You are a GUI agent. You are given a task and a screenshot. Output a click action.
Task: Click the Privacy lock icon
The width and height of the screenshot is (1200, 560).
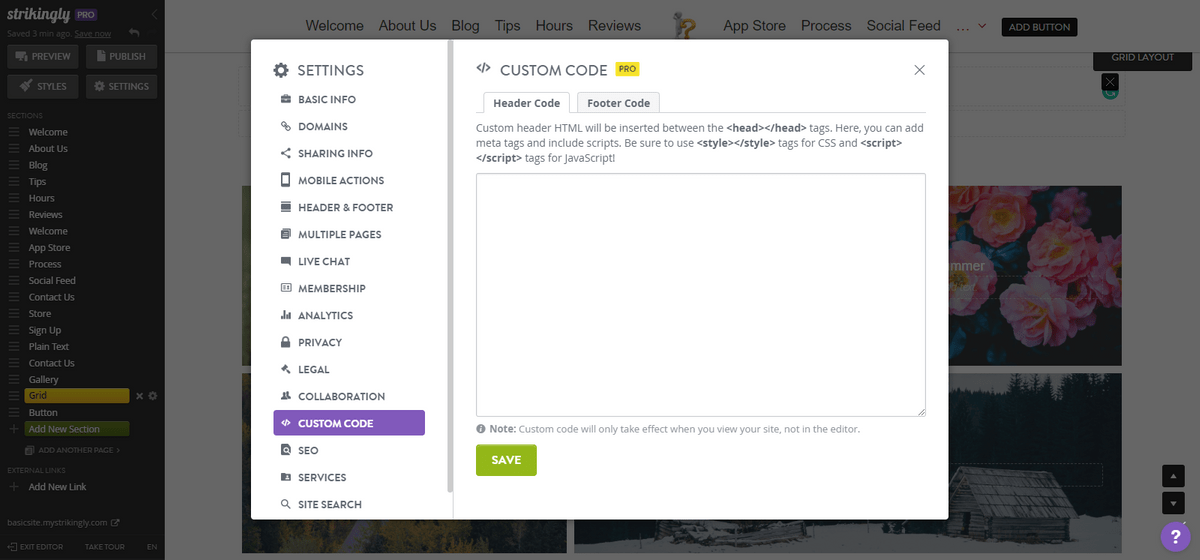pyautogui.click(x=286, y=342)
